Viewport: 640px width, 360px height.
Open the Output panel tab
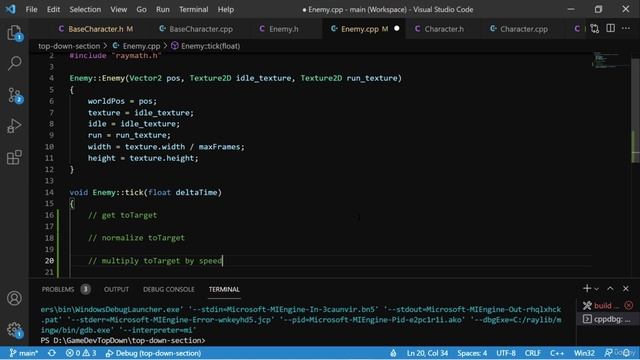(116, 289)
